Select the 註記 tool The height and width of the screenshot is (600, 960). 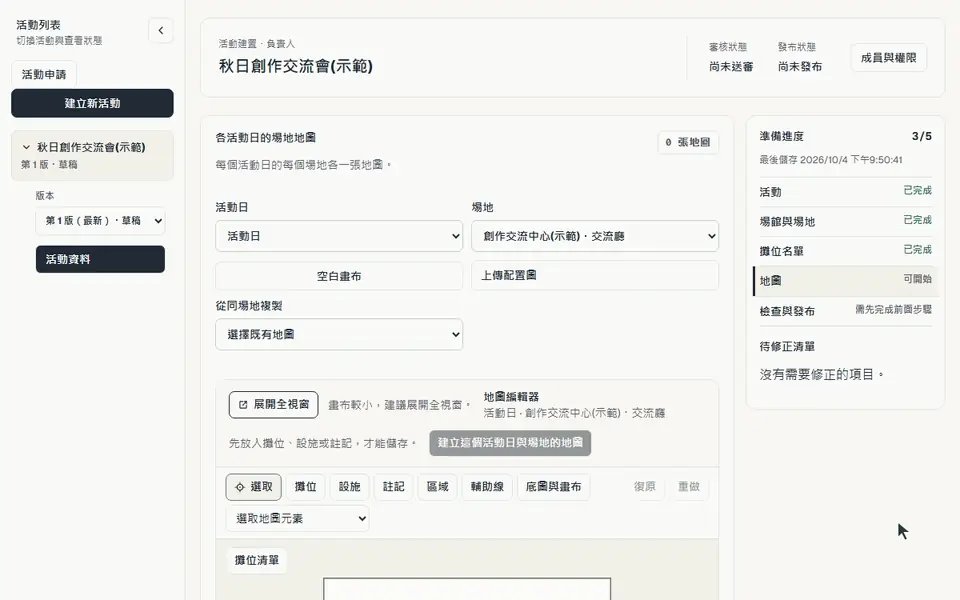point(394,487)
